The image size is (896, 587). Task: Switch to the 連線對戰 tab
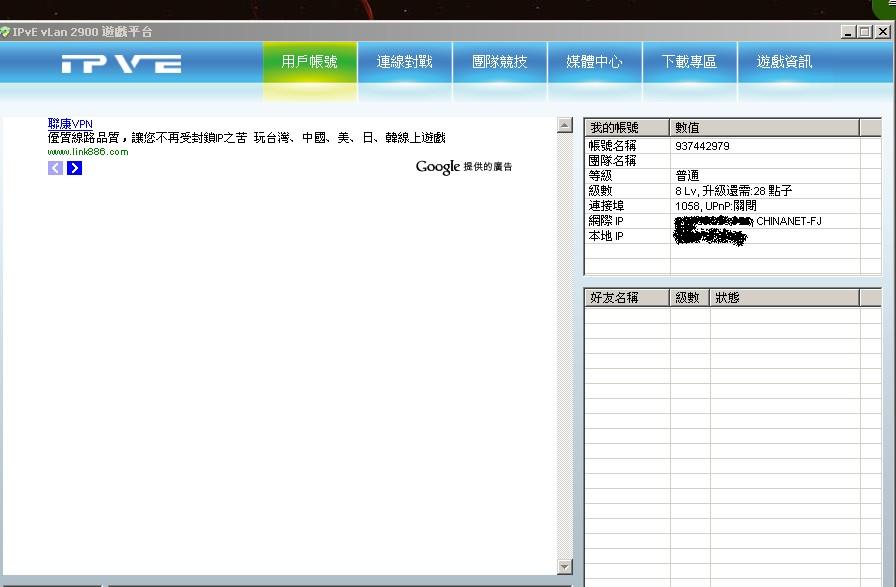click(x=404, y=62)
